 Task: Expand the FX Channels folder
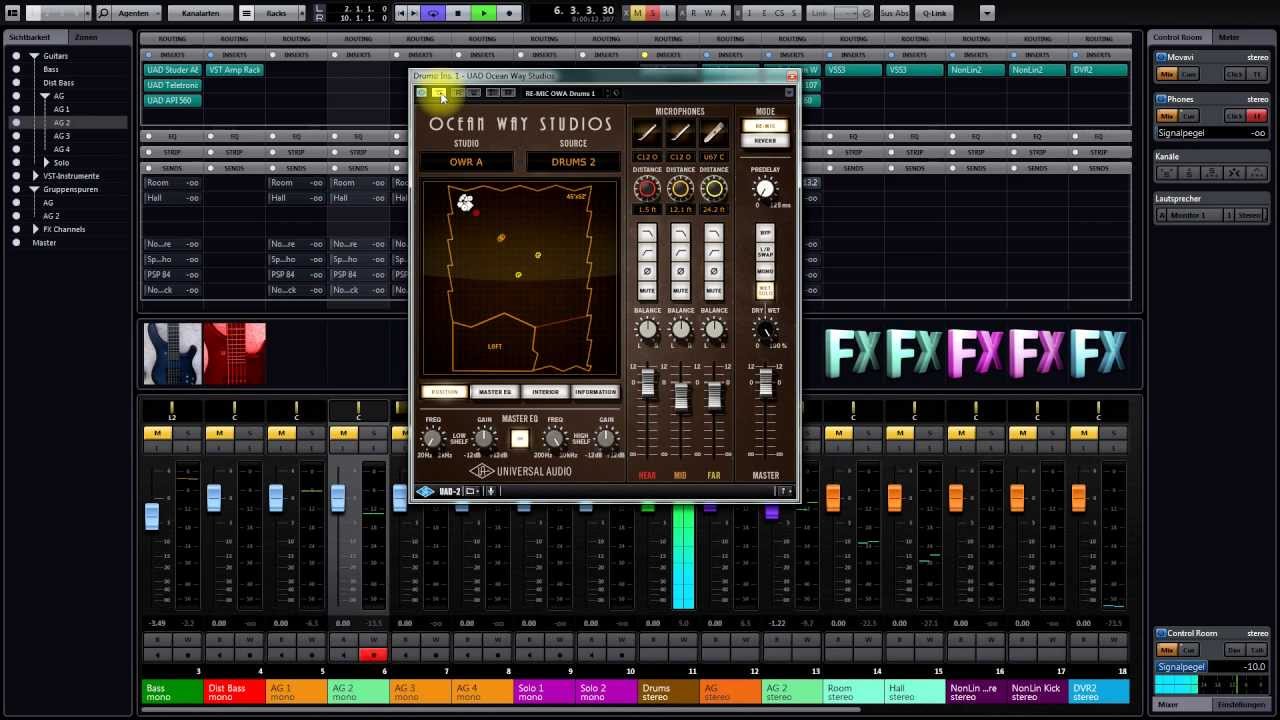34,229
